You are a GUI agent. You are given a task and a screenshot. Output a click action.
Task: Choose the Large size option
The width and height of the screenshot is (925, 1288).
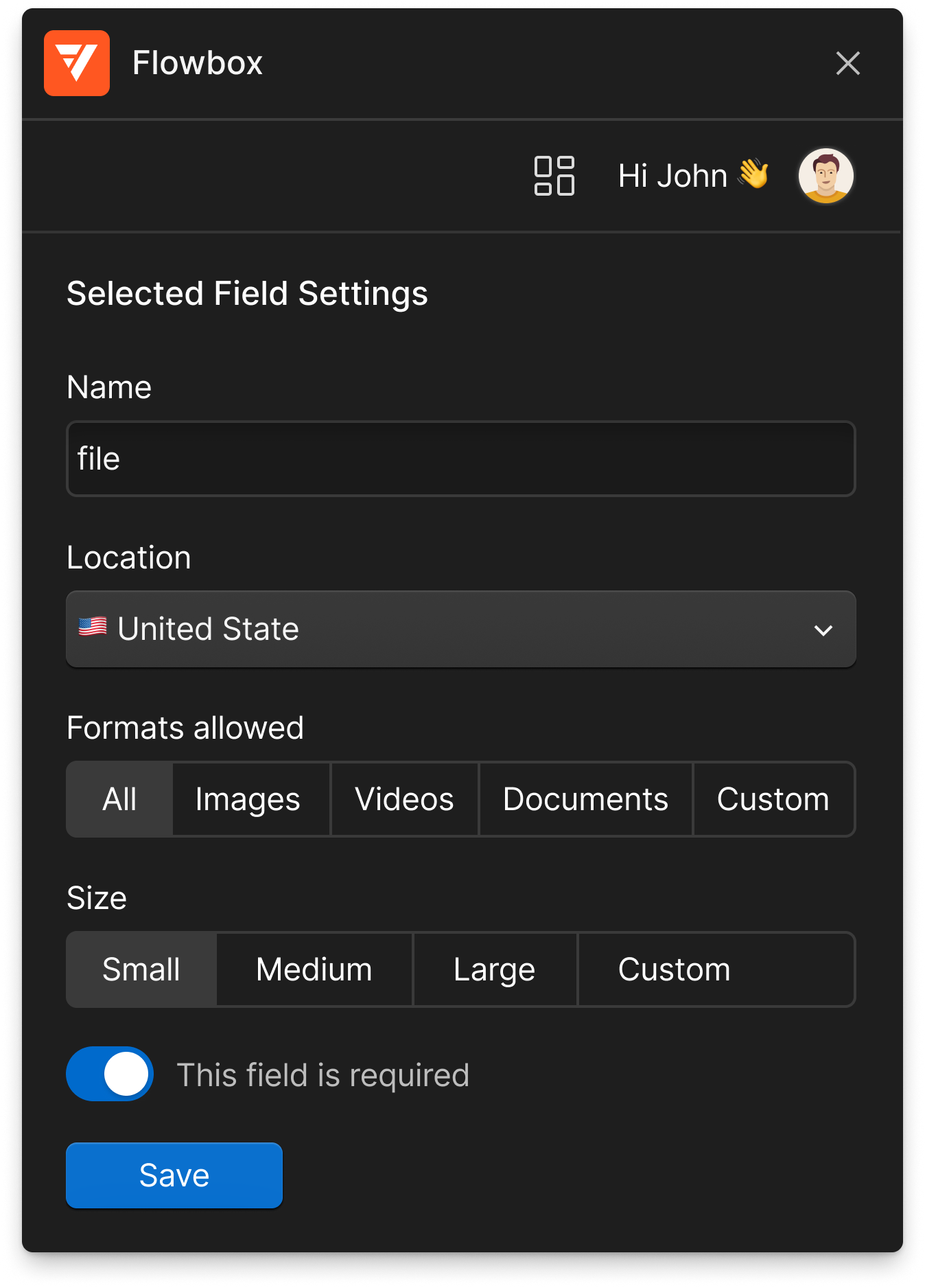[x=494, y=969]
